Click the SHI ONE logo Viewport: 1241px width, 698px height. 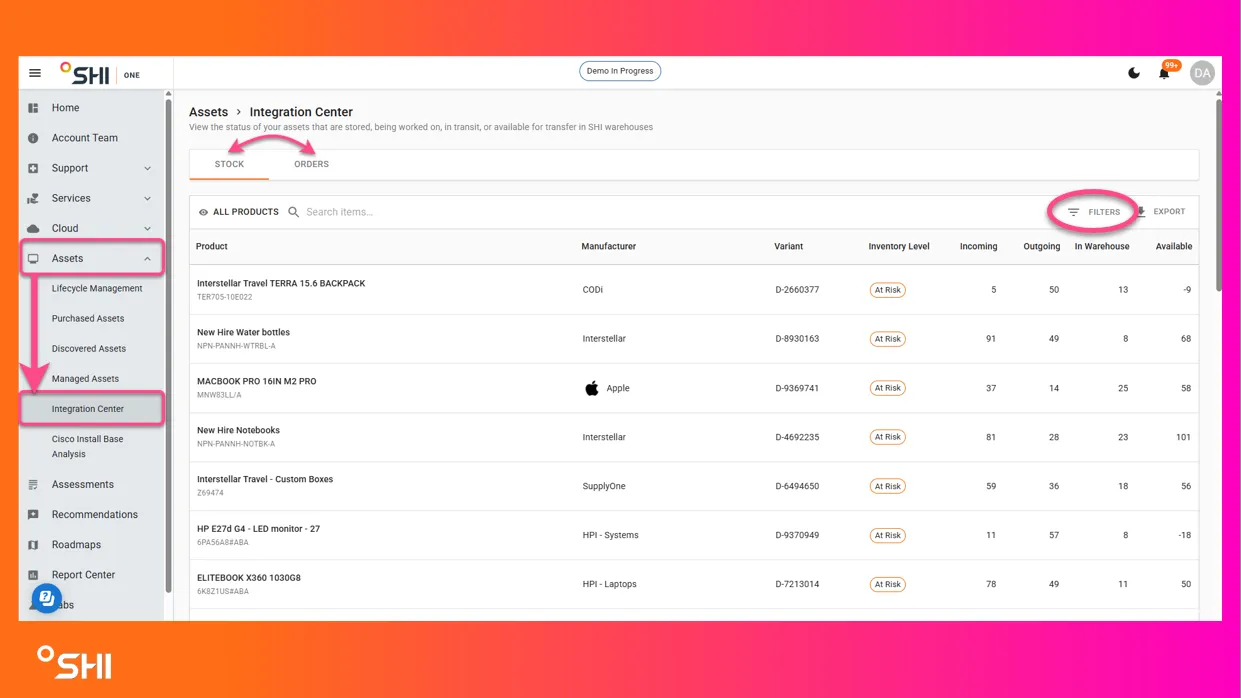point(99,74)
